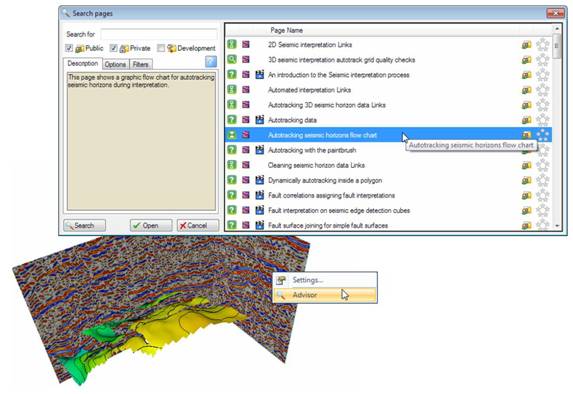Click the Open button
Viewport: 573px width, 394px height.
(151, 225)
